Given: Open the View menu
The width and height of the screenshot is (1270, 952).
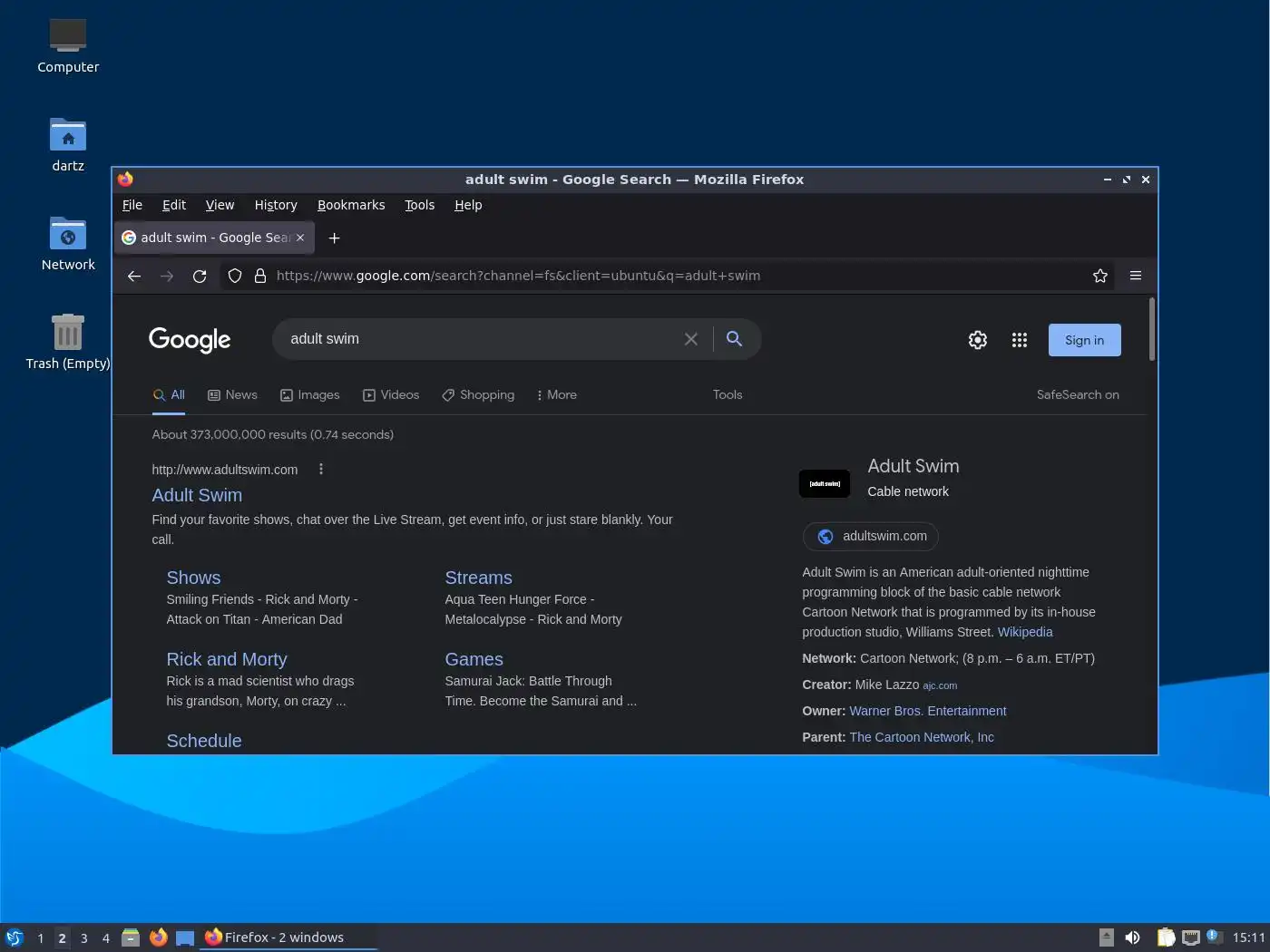Looking at the screenshot, I should (x=220, y=205).
